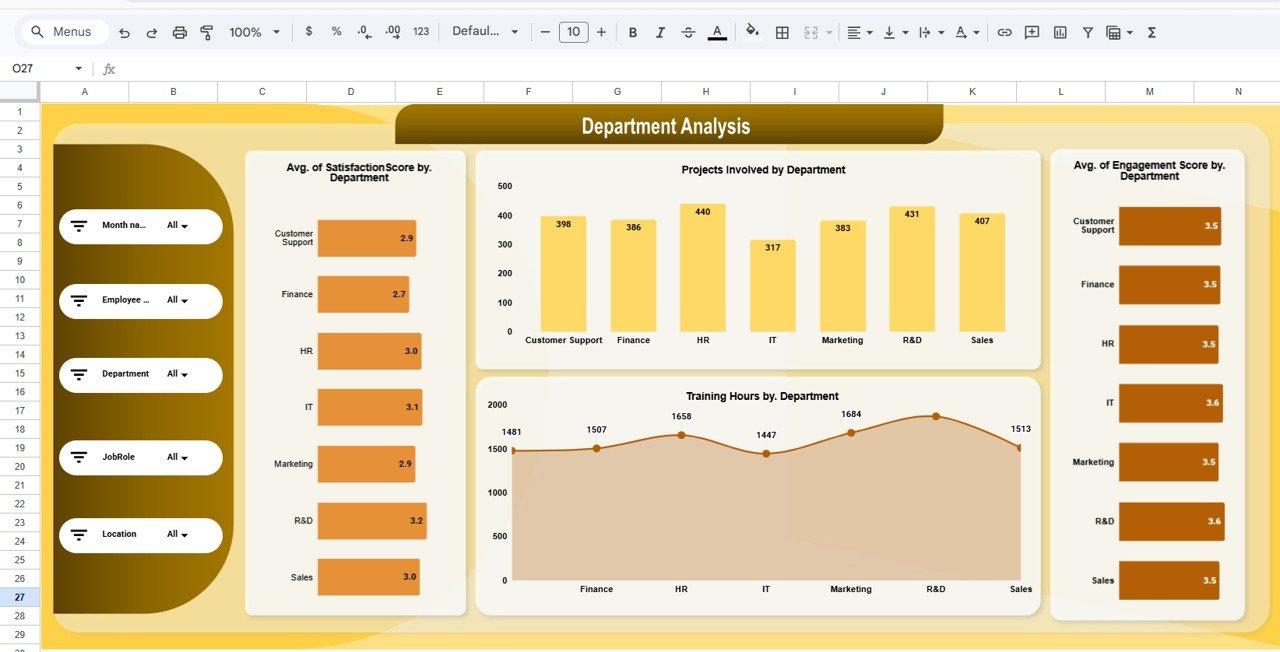
Task: Select the Paint format tool
Action: click(x=206, y=31)
